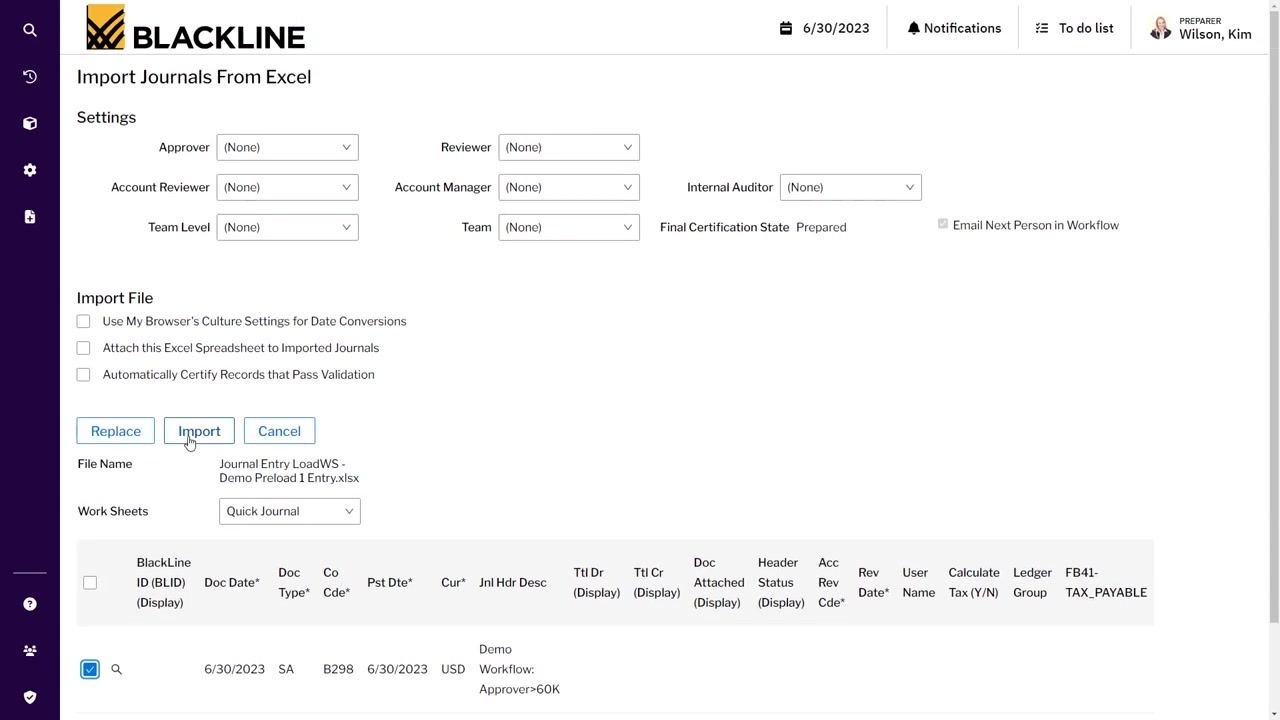
Task: Expand the Account Manager dropdown
Action: coord(569,187)
